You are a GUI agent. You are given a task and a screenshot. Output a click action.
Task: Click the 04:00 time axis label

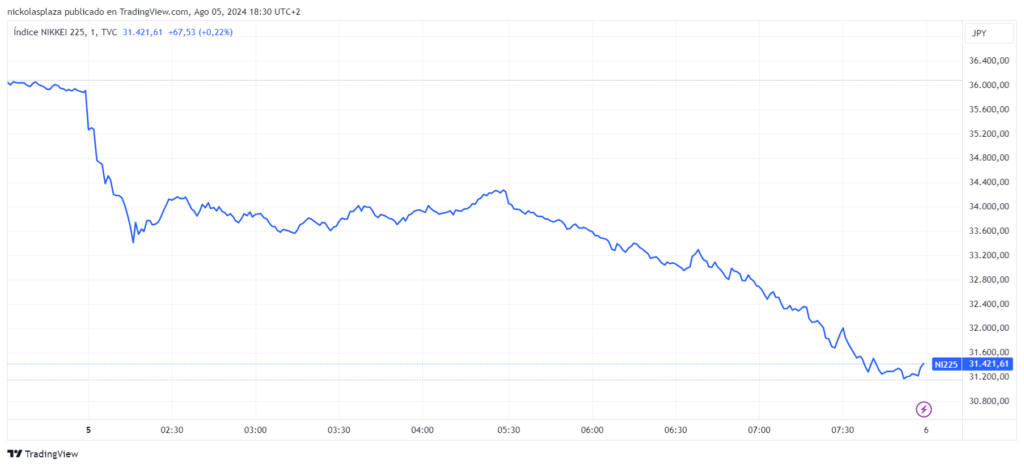tap(422, 430)
